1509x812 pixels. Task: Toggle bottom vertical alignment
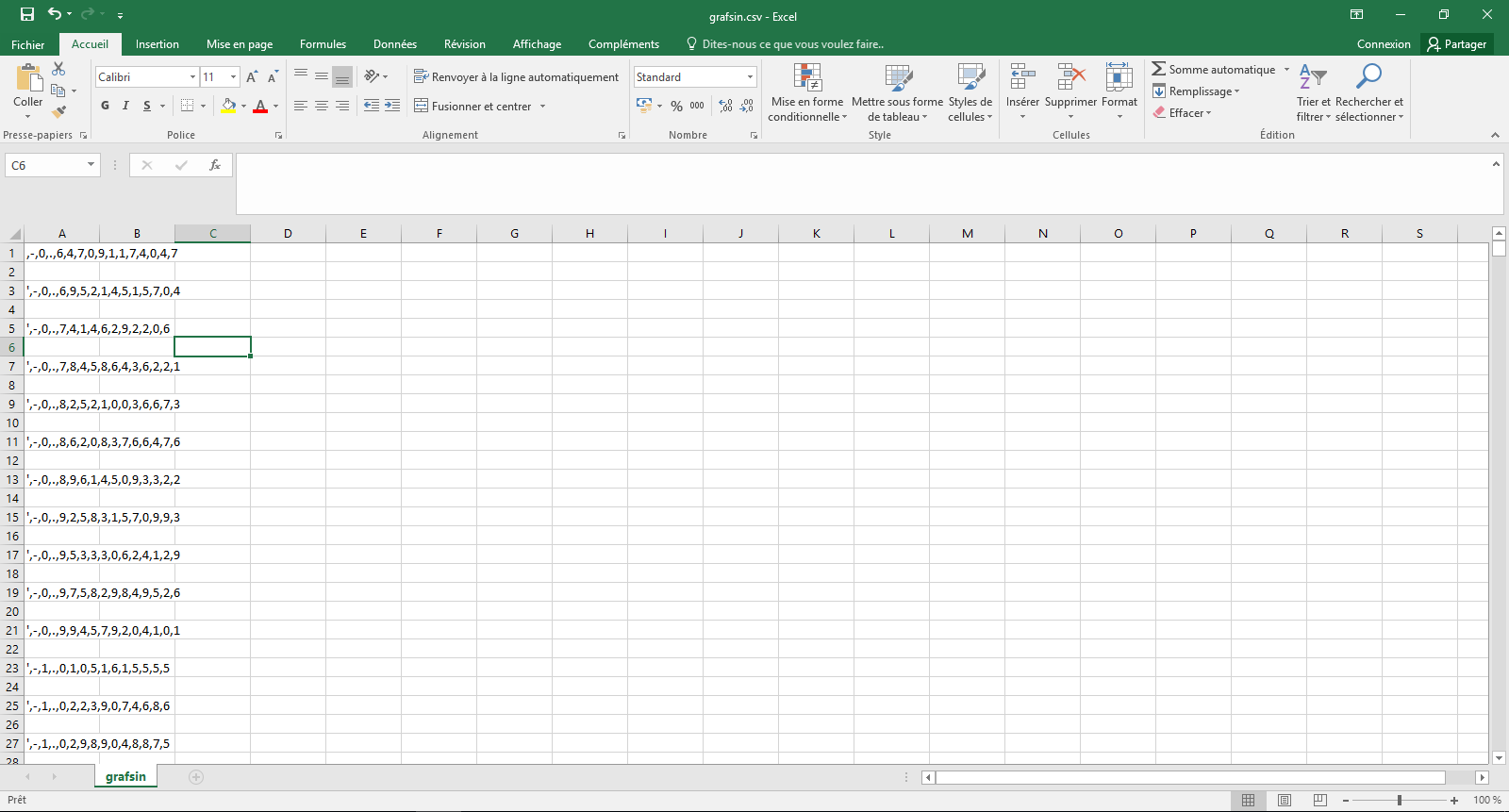(x=342, y=76)
